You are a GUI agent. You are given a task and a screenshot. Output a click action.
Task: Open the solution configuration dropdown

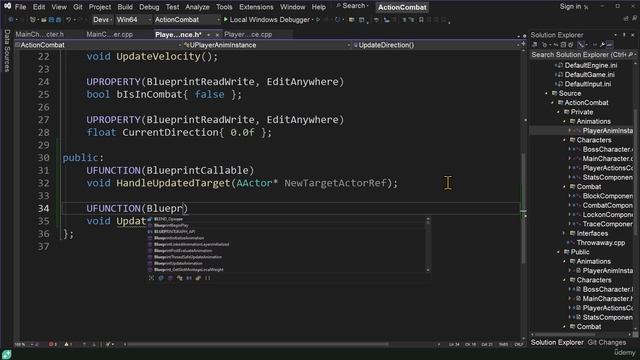coord(102,20)
